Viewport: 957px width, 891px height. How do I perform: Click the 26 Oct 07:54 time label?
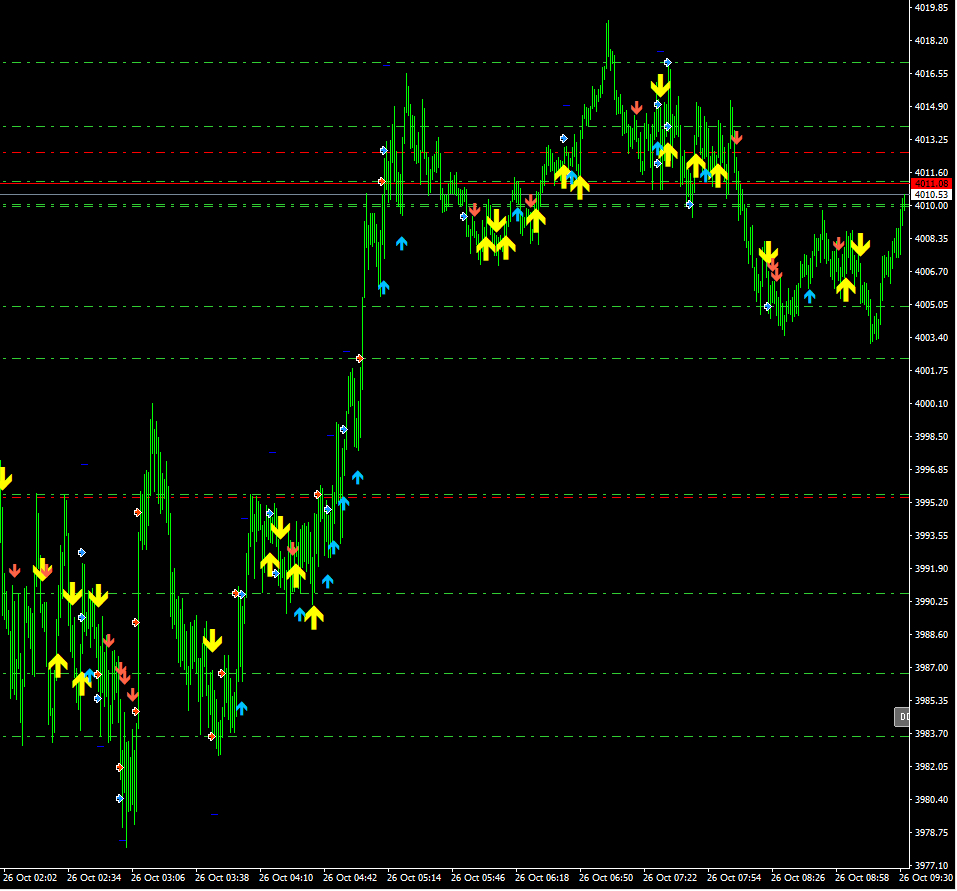click(x=734, y=878)
